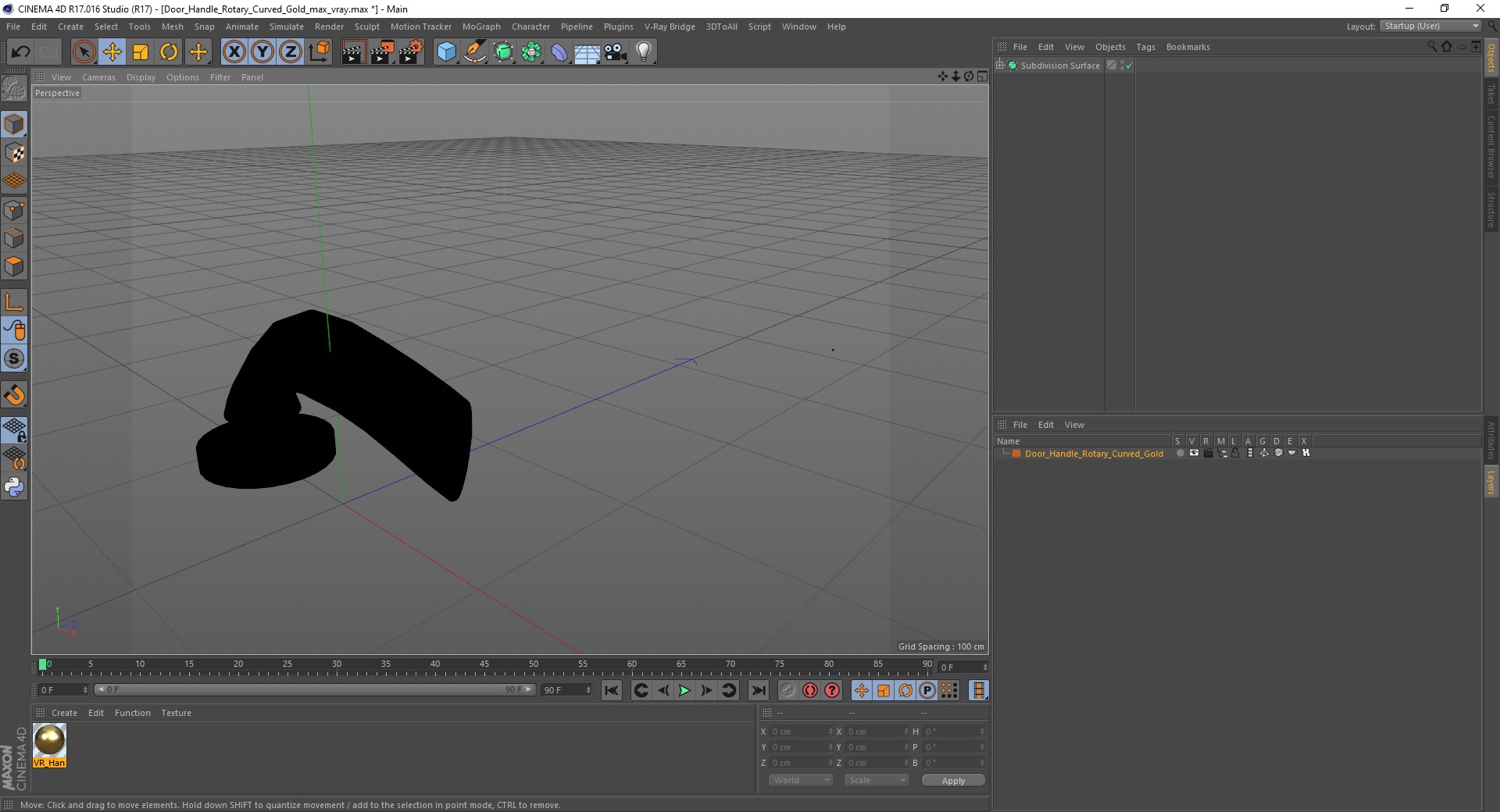Click the timeline preview range slider
The image size is (1500, 812).
click(315, 689)
